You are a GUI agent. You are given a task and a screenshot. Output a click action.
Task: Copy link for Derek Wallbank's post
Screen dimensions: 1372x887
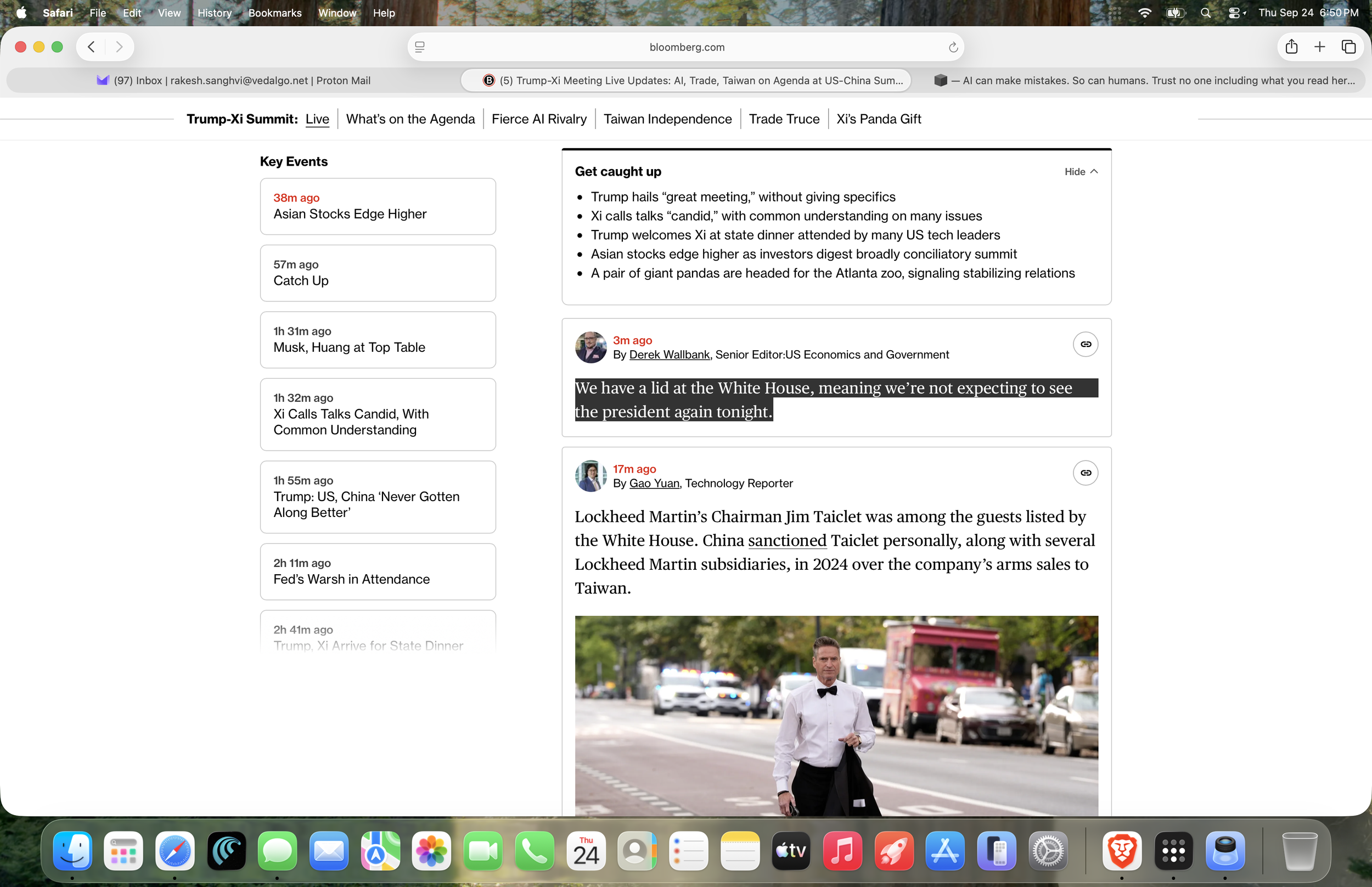tap(1086, 345)
